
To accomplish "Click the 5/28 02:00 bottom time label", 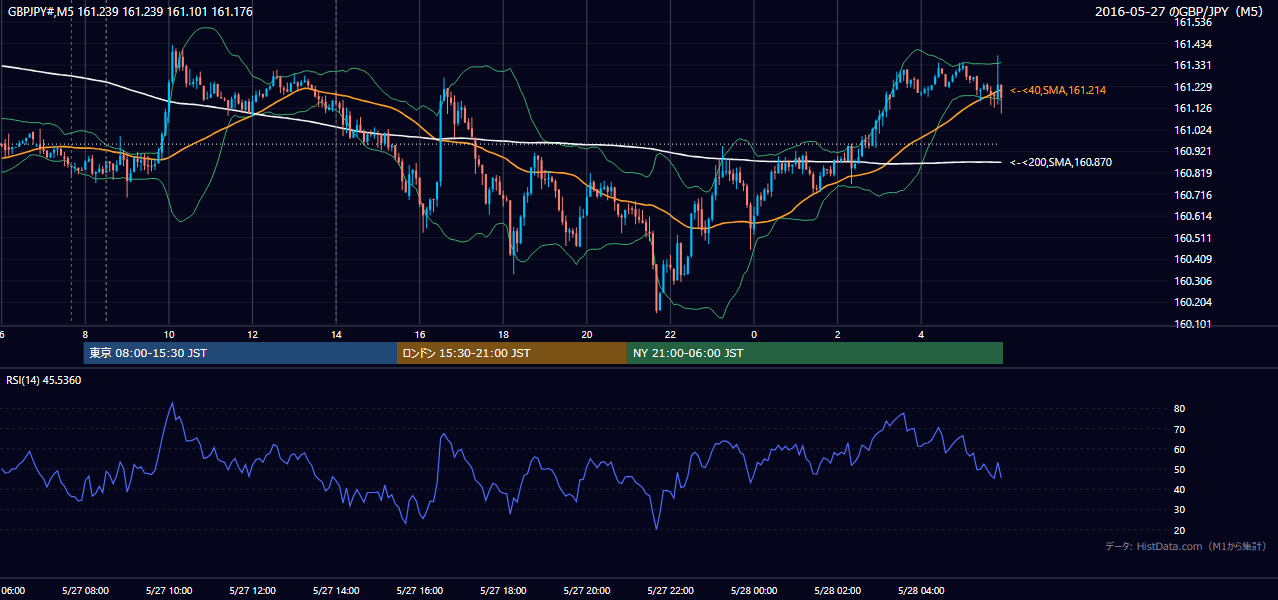I will click(x=837, y=590).
